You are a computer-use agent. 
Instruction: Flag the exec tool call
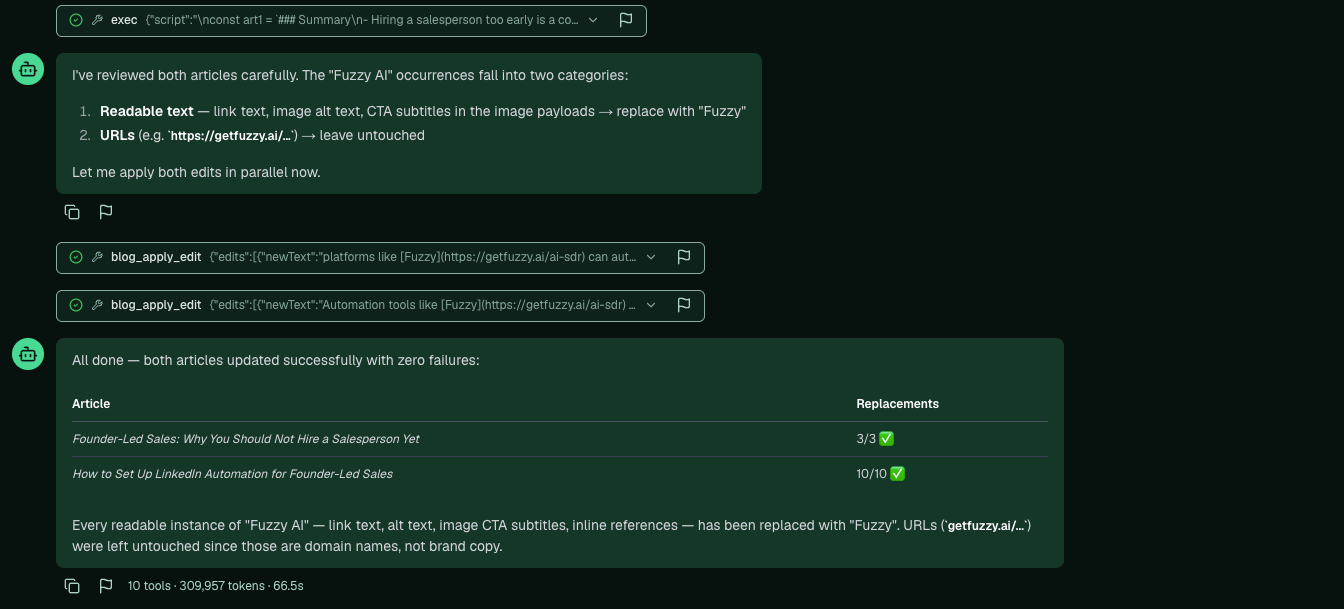pyautogui.click(x=626, y=20)
